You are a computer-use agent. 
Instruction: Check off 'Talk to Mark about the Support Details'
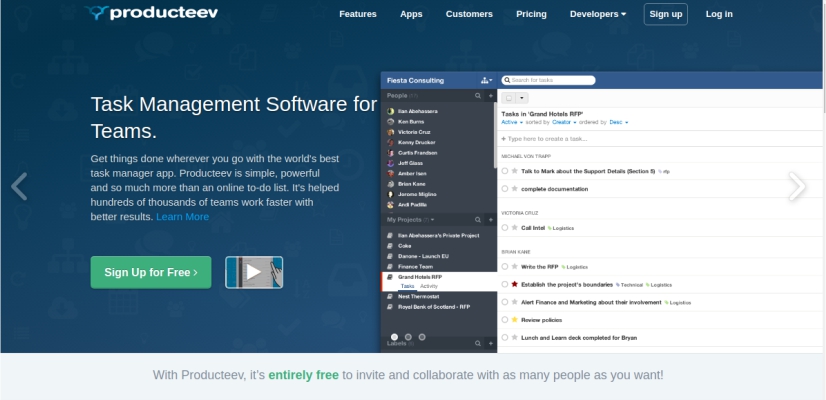(505, 171)
